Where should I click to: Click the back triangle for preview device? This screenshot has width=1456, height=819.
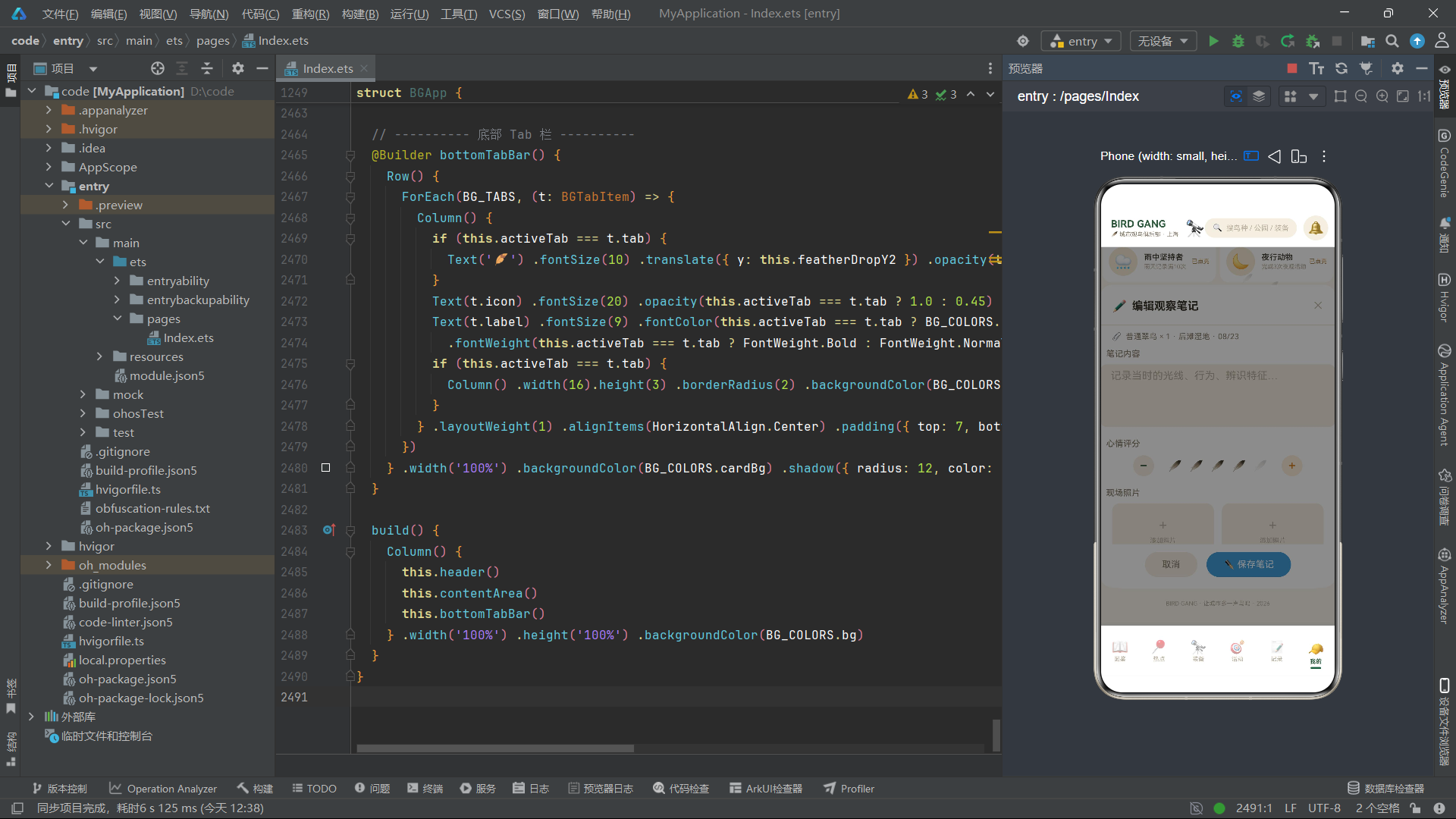1274,156
